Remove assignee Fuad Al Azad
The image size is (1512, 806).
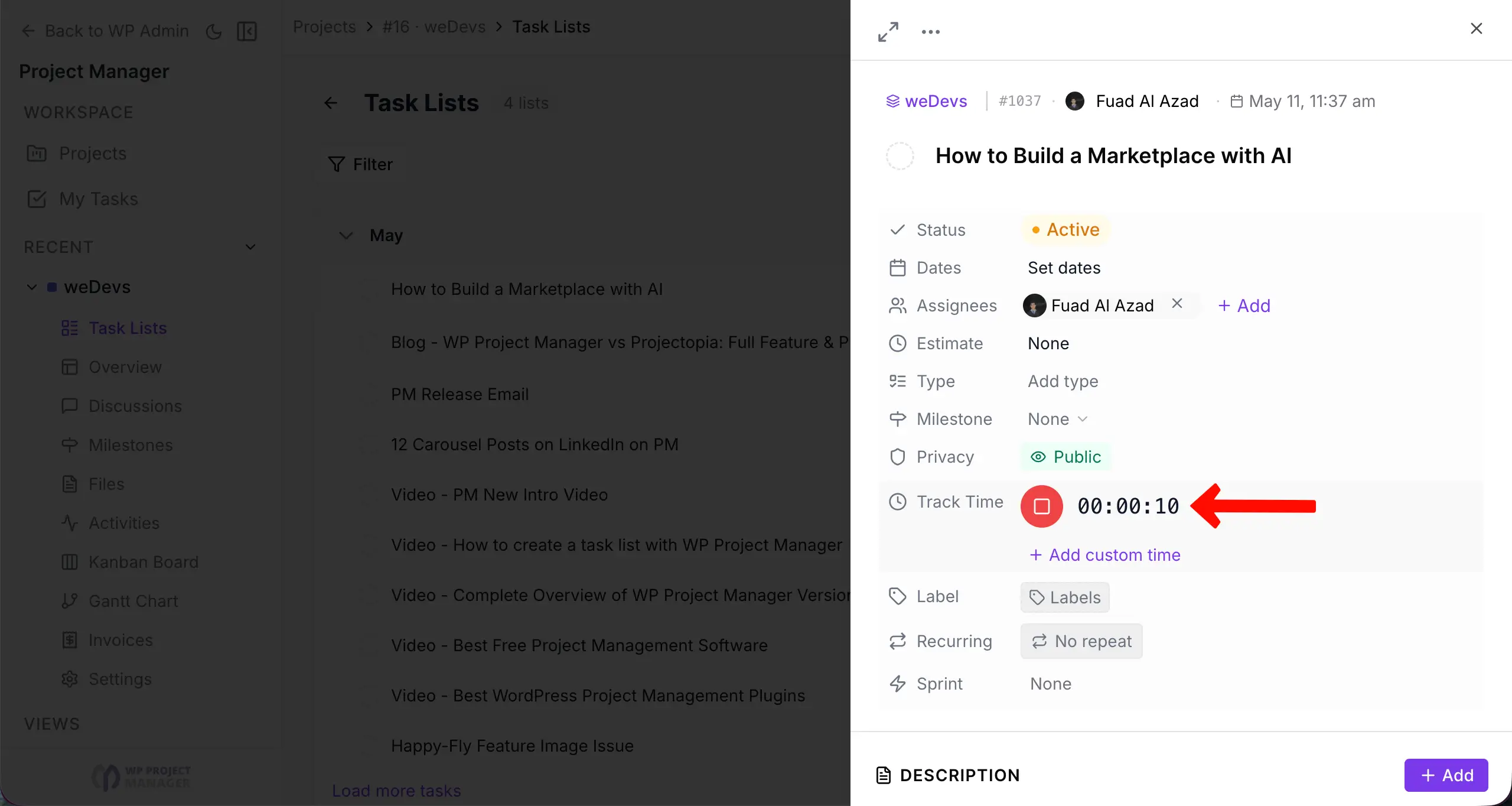(x=1177, y=304)
